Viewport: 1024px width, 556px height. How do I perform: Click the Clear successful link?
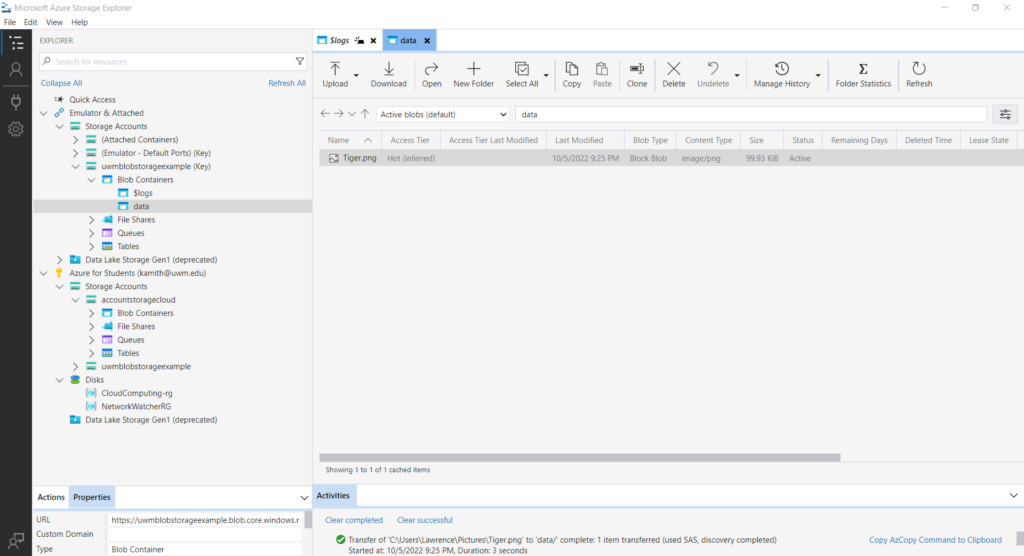point(424,520)
